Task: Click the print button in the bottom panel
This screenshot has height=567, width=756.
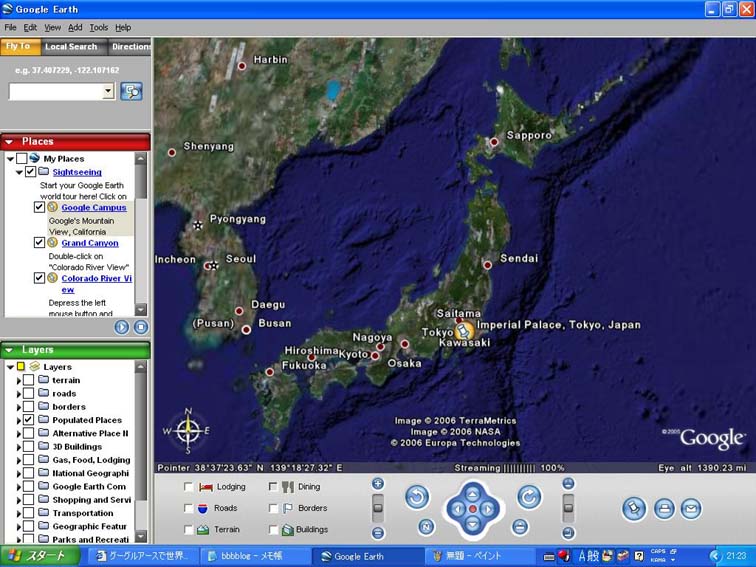Action: (x=664, y=509)
